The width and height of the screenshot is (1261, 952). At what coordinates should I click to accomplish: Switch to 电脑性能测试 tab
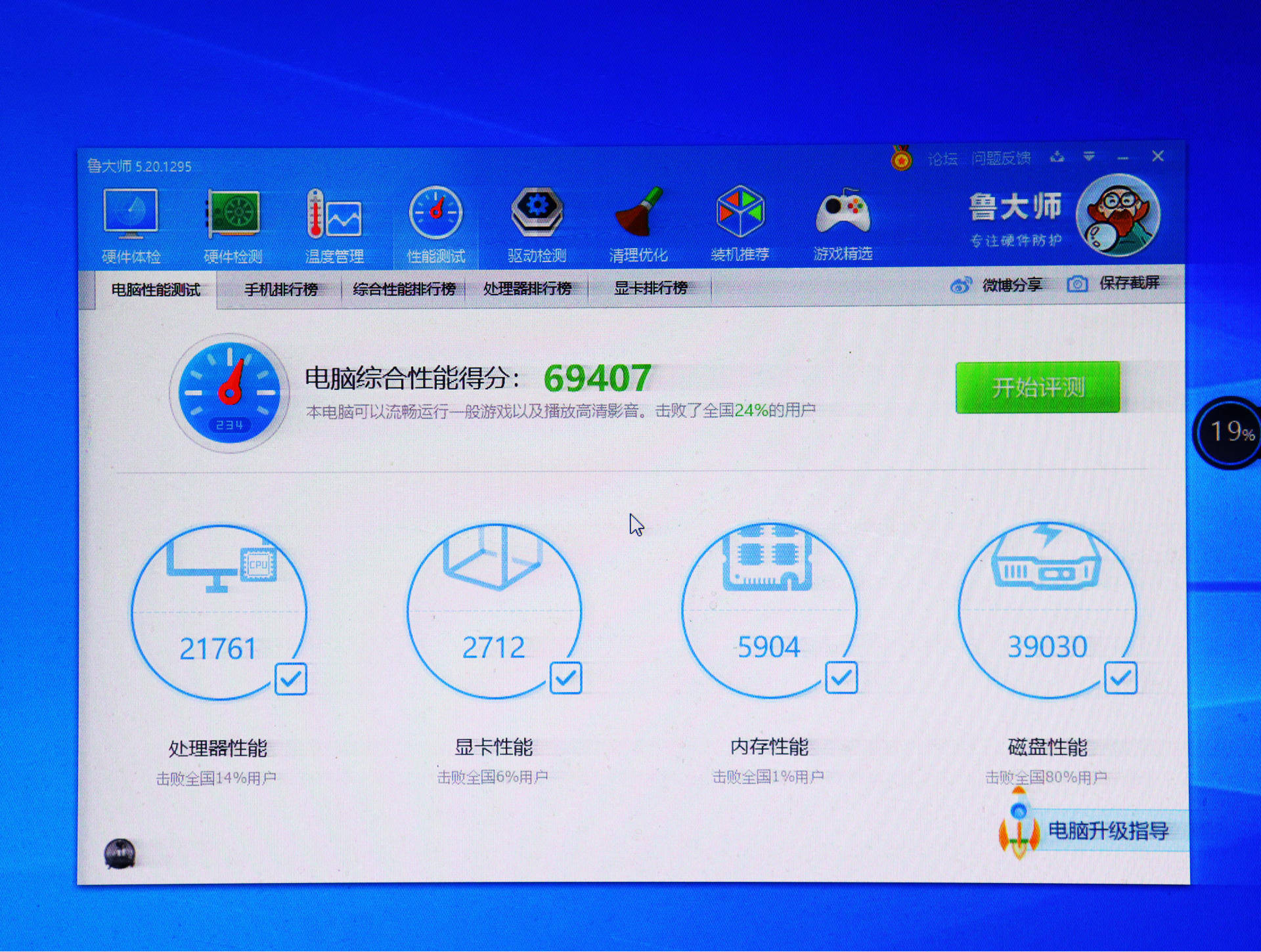point(156,290)
